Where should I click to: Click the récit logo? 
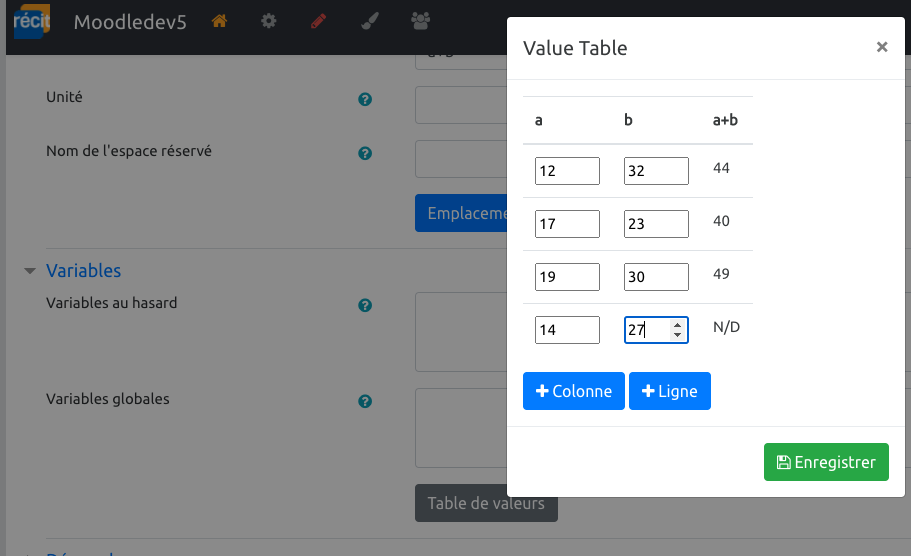pos(28,22)
